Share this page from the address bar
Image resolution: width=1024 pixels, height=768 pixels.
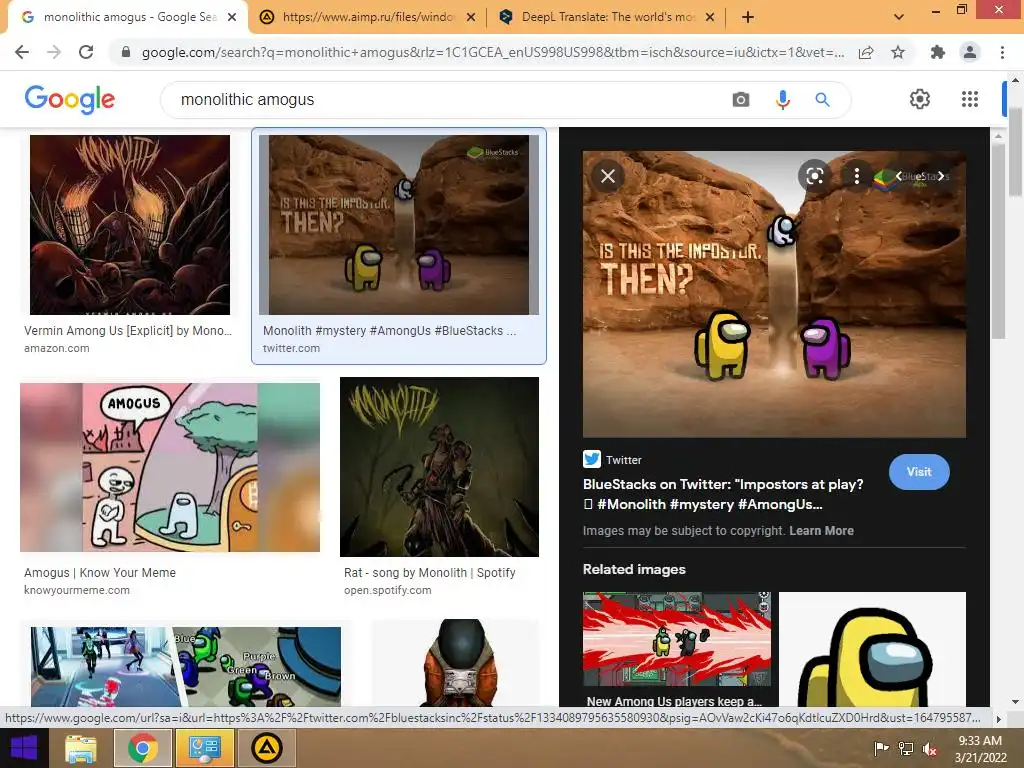(866, 52)
